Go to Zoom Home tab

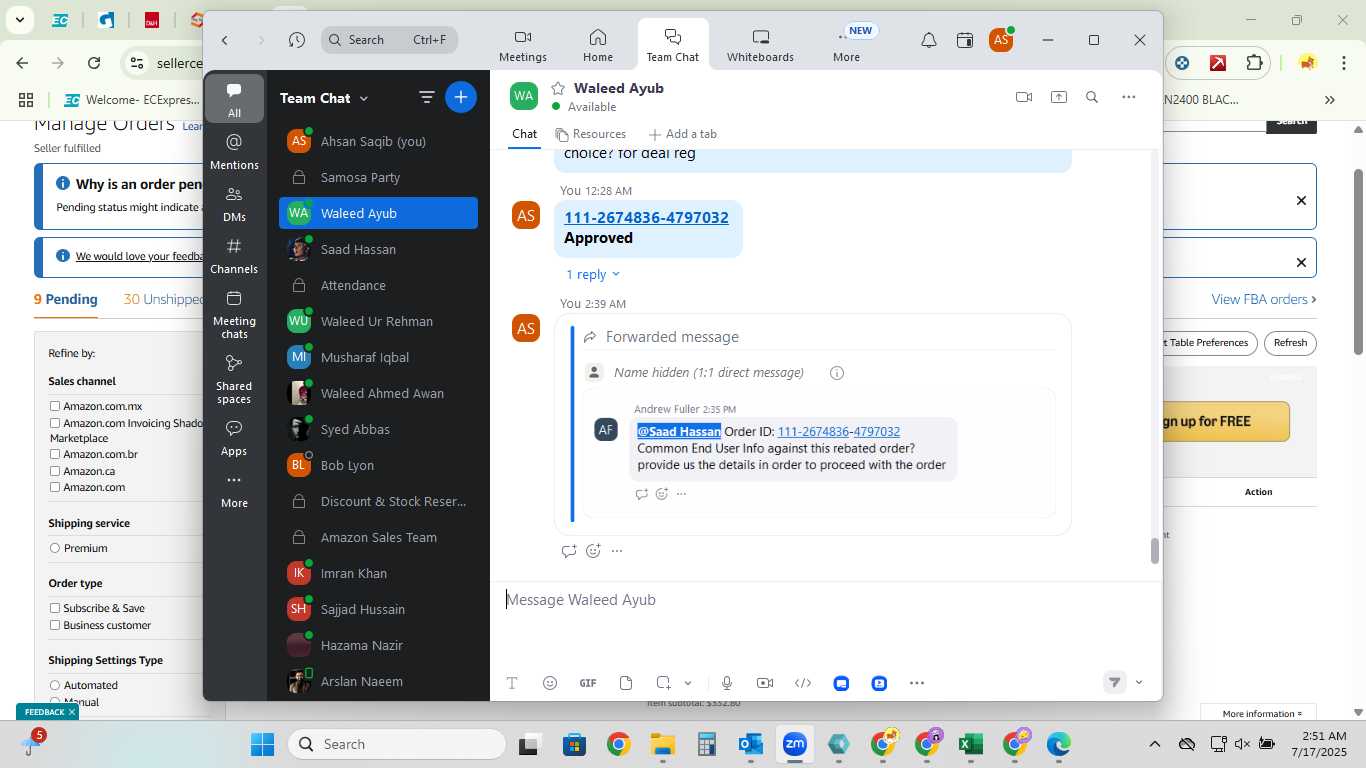pyautogui.click(x=598, y=45)
